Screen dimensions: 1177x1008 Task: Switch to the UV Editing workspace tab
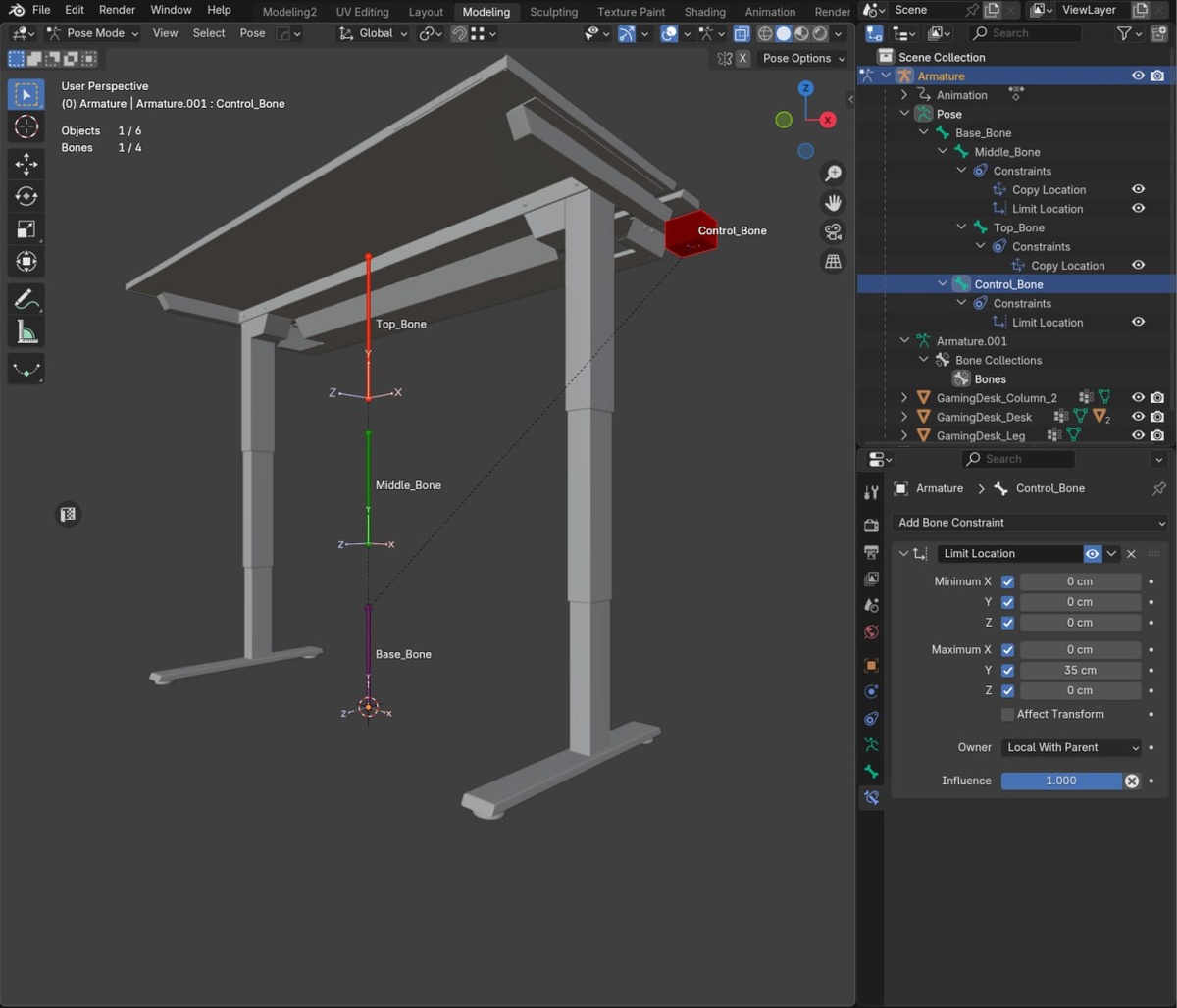click(362, 12)
